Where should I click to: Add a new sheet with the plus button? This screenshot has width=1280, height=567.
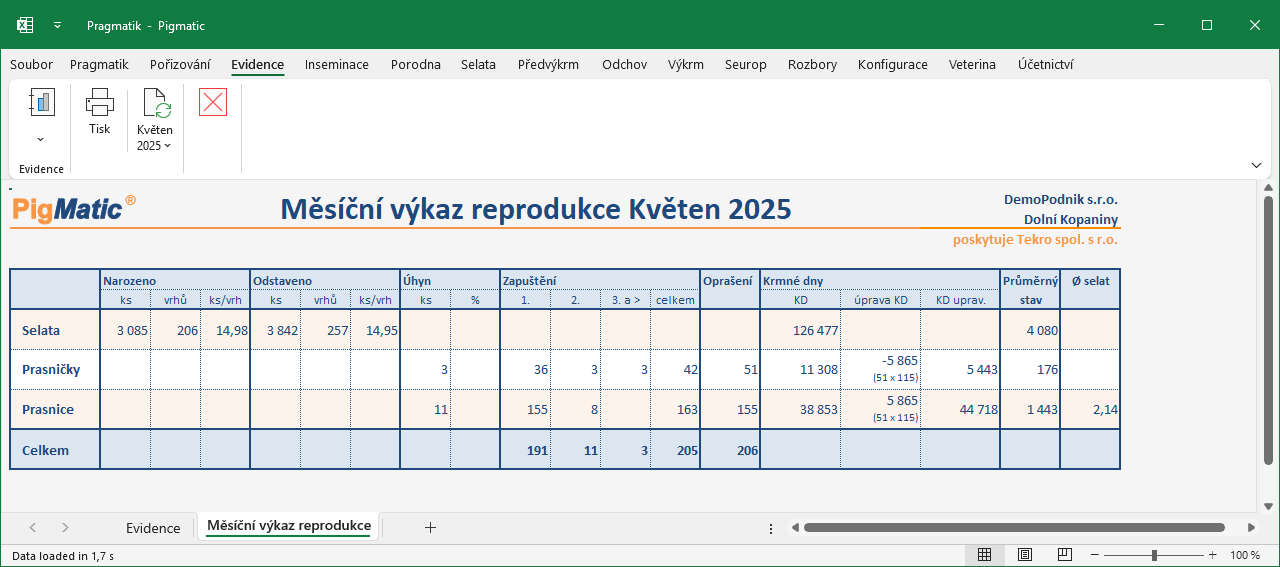point(430,528)
